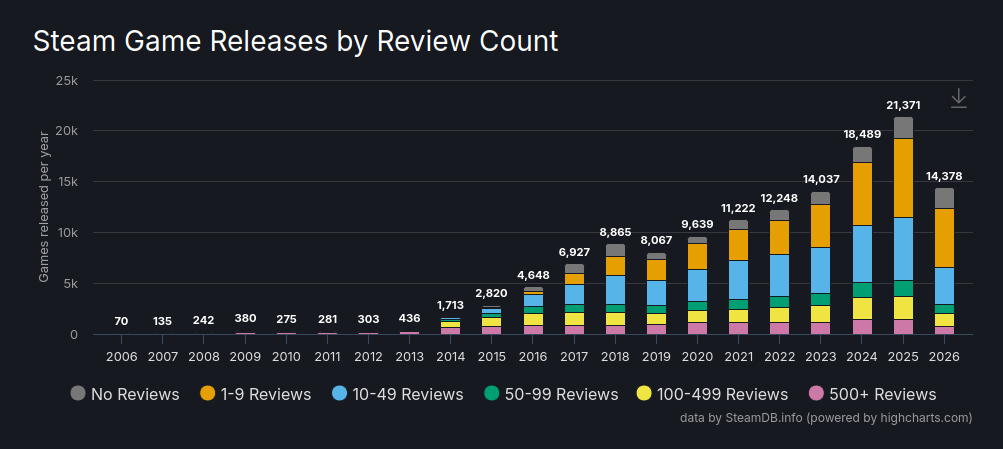This screenshot has height=449, width=1003.
Task: Click the 436 label above 2013
Action: 410,319
